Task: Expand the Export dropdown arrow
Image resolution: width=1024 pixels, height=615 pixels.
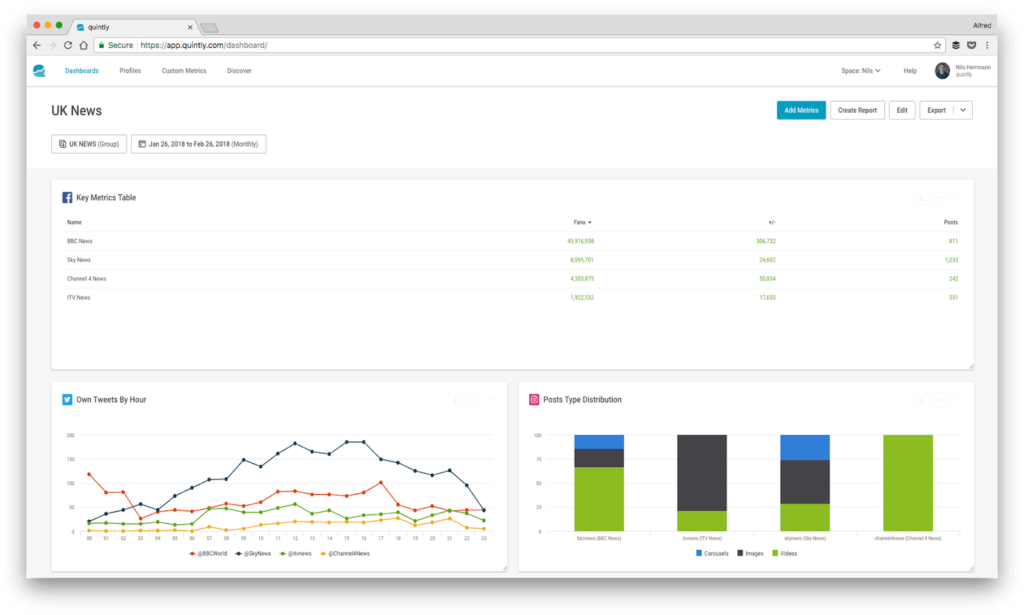Action: tap(963, 110)
